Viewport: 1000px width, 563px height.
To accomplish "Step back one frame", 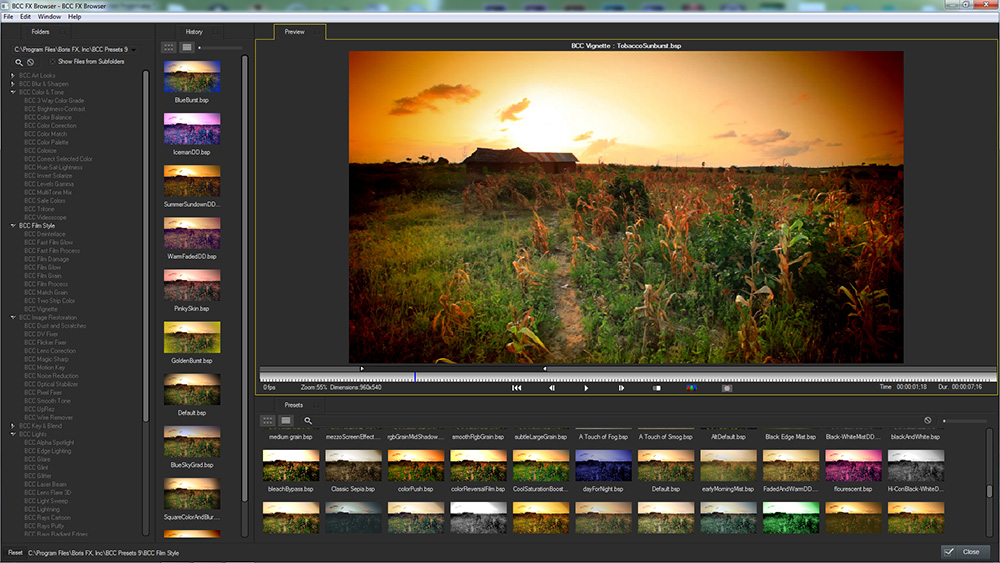I will coord(552,388).
